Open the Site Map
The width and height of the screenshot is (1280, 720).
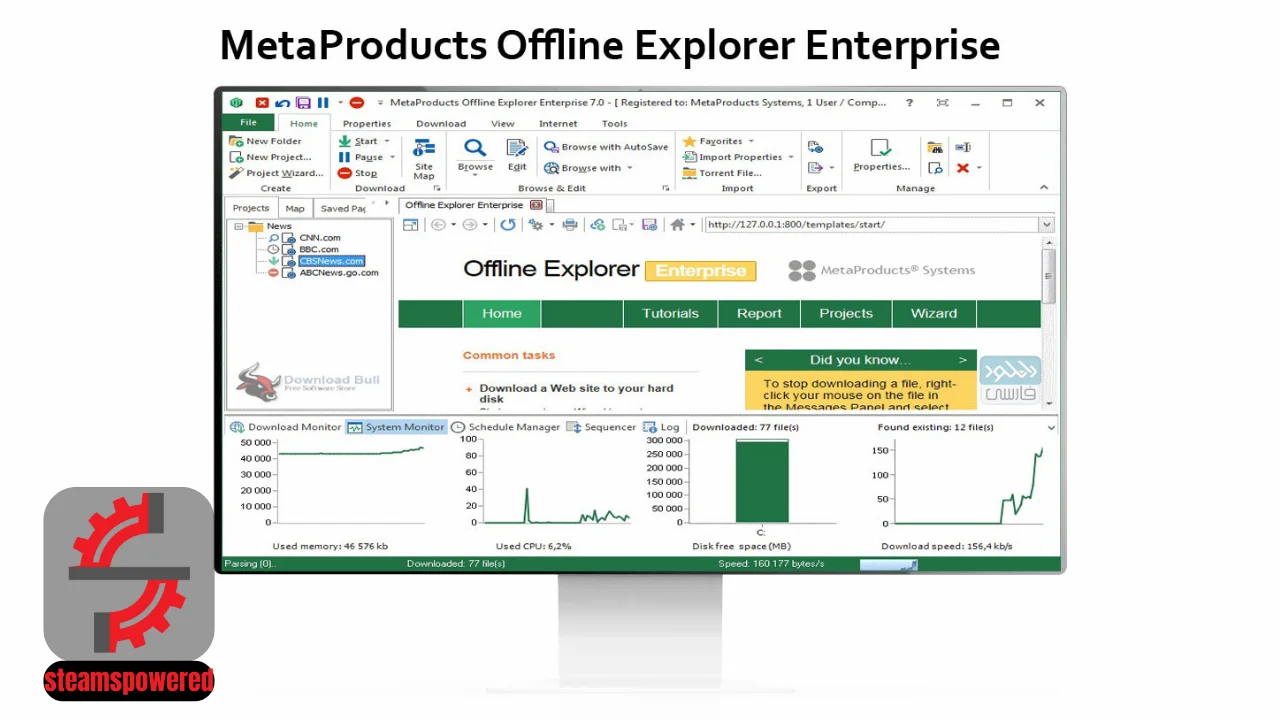(424, 157)
